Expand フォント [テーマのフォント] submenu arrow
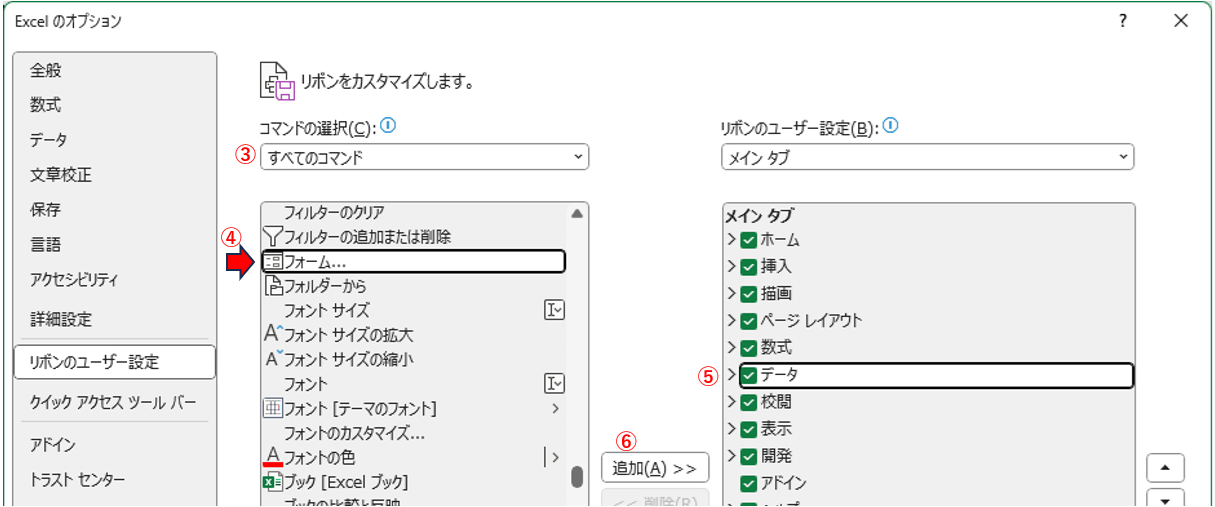The height and width of the screenshot is (507, 1215). 555,408
